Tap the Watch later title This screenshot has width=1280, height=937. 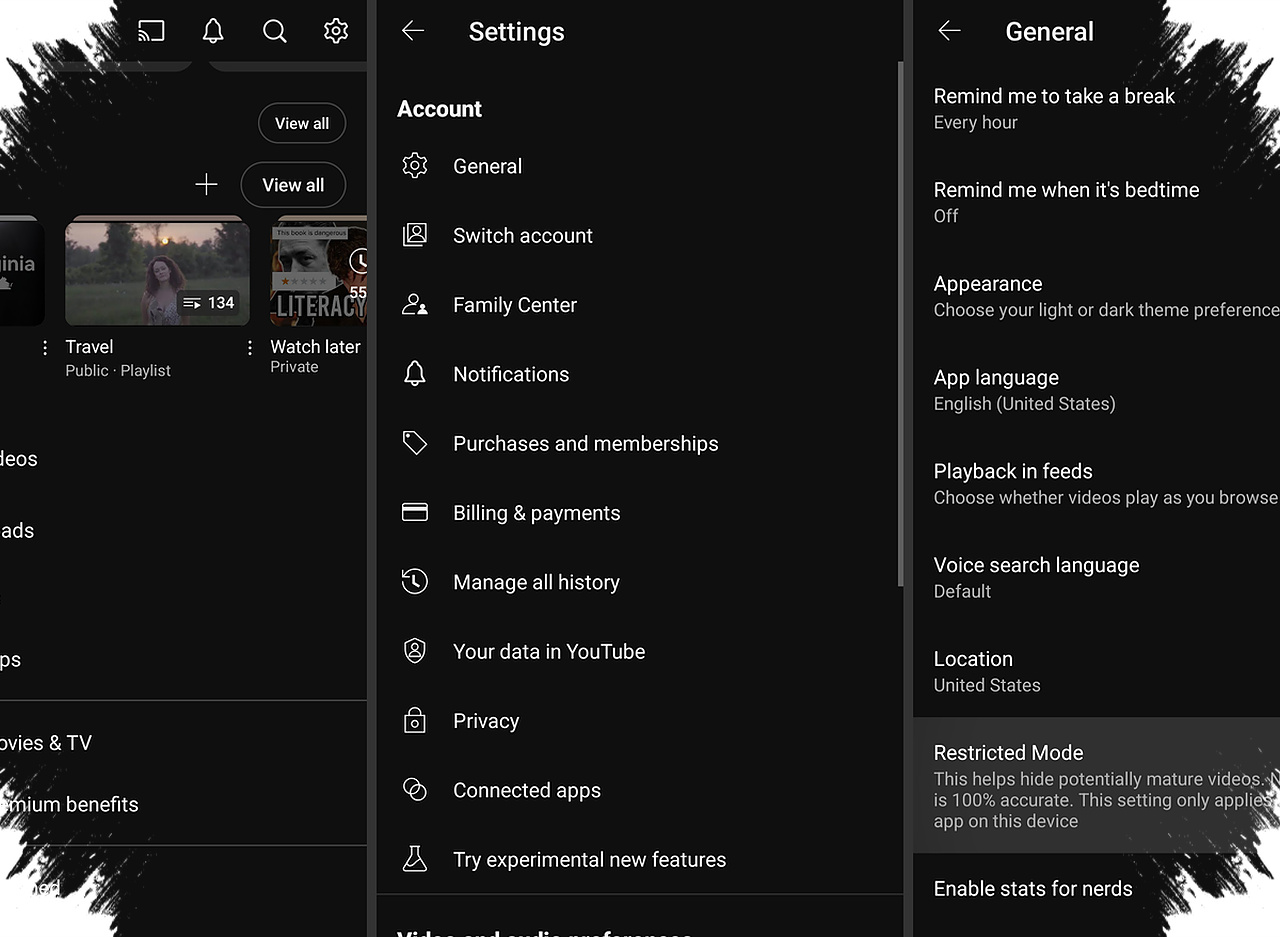(315, 347)
